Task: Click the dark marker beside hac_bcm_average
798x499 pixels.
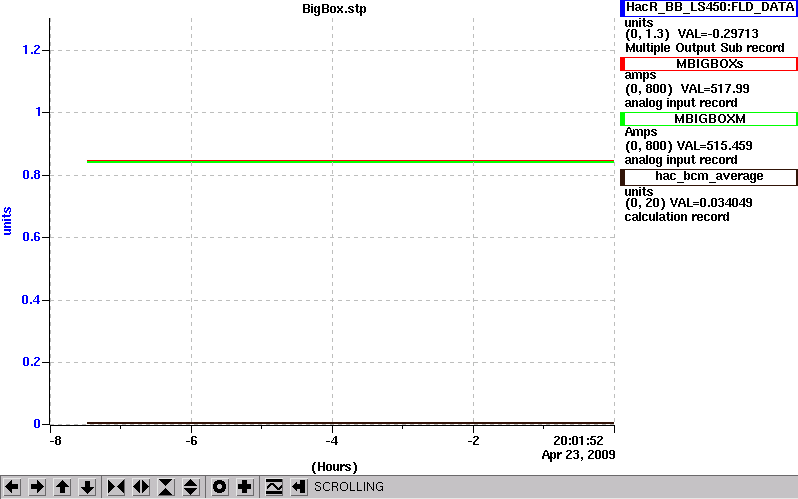Action: [622, 177]
